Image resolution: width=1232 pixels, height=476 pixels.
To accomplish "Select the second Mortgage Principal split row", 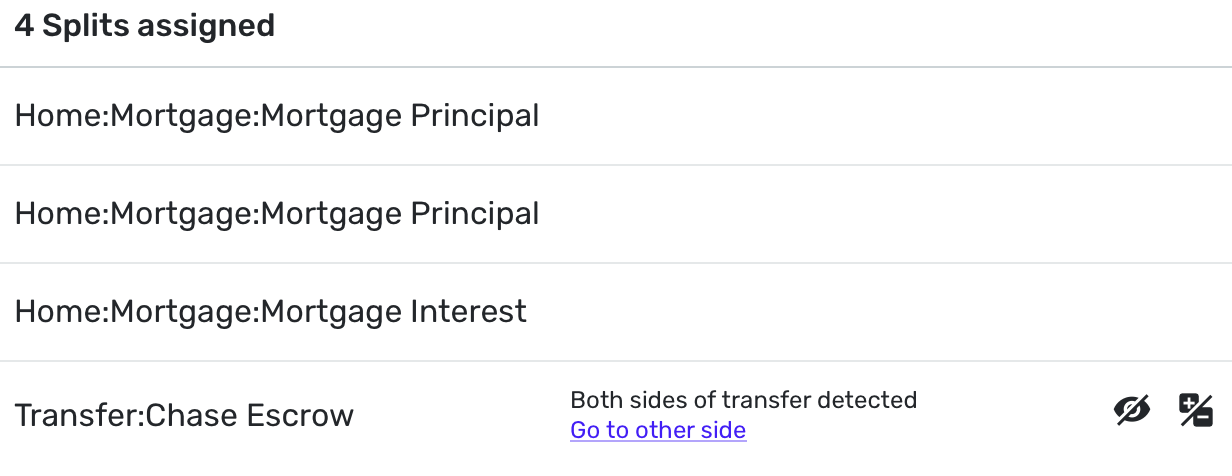I will [x=277, y=215].
